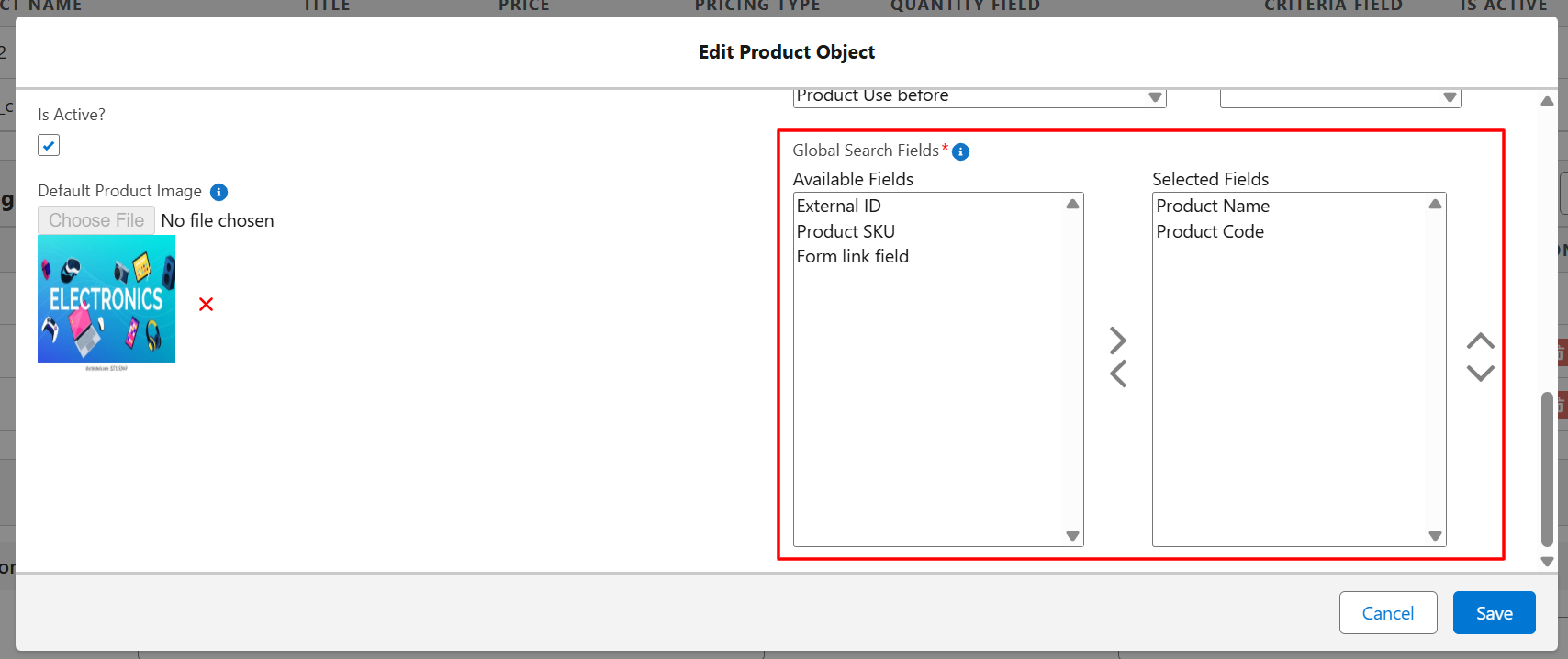The width and height of the screenshot is (1568, 659).
Task: Move field to Selected Fields with right arrow
Action: 1117,341
